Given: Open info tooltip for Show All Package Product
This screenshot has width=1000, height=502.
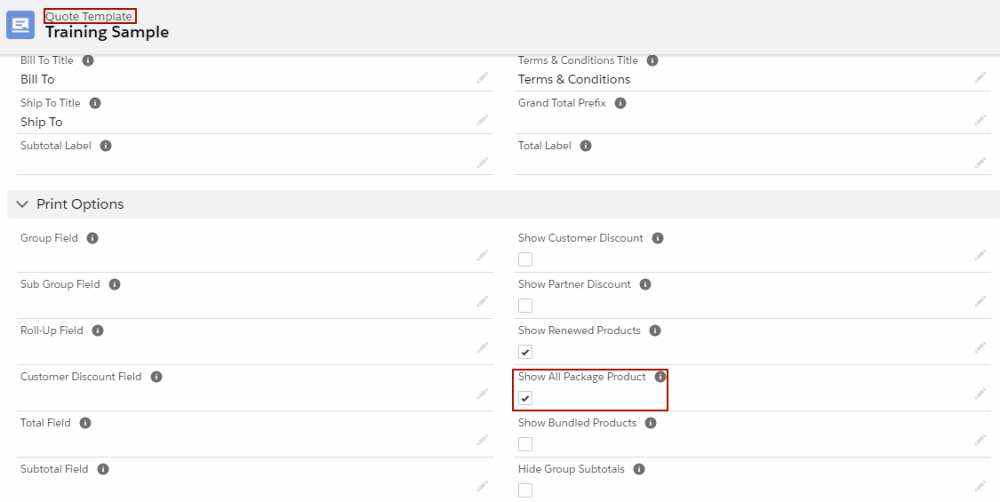Looking at the screenshot, I should pyautogui.click(x=660, y=377).
